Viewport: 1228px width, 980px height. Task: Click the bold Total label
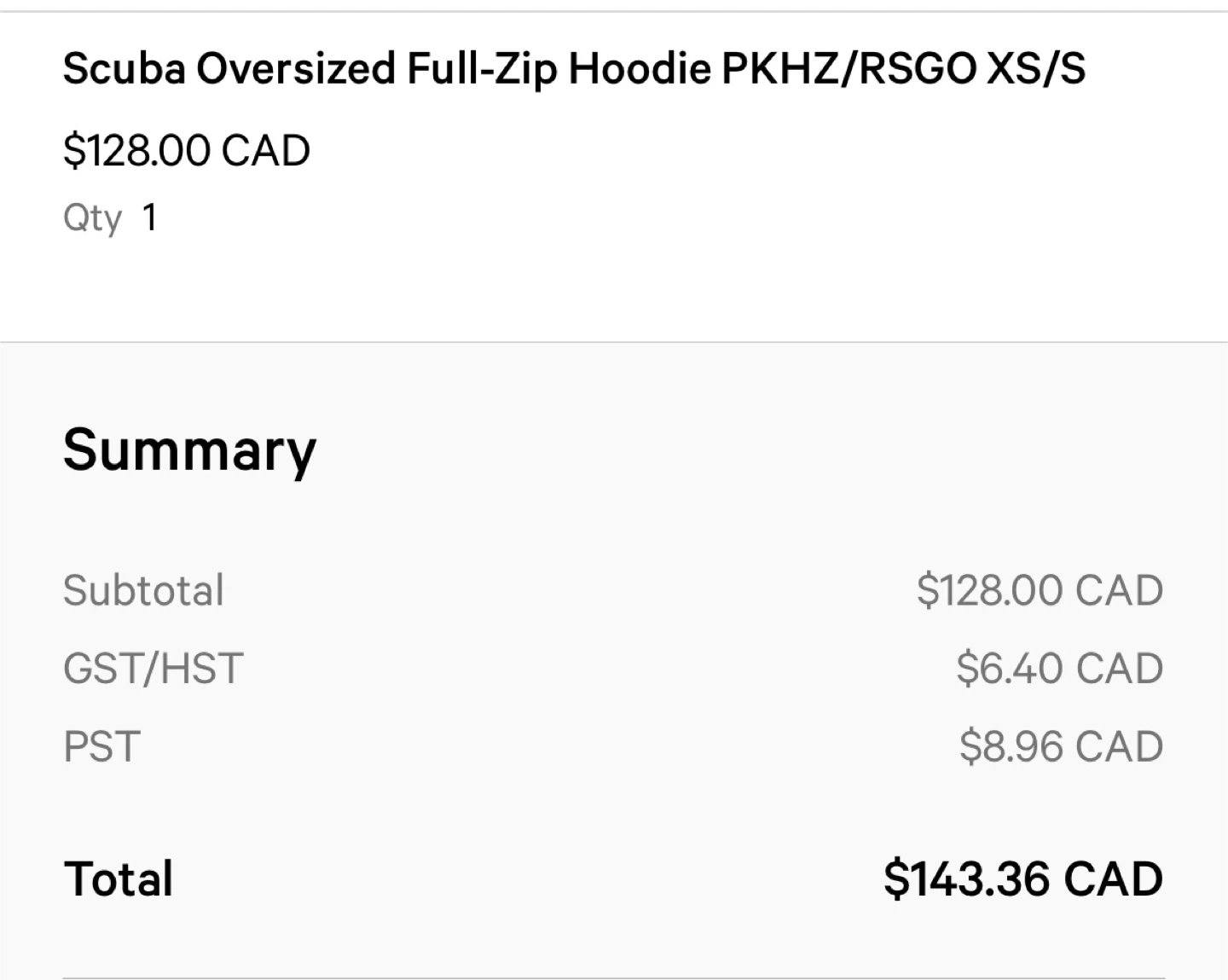point(119,879)
